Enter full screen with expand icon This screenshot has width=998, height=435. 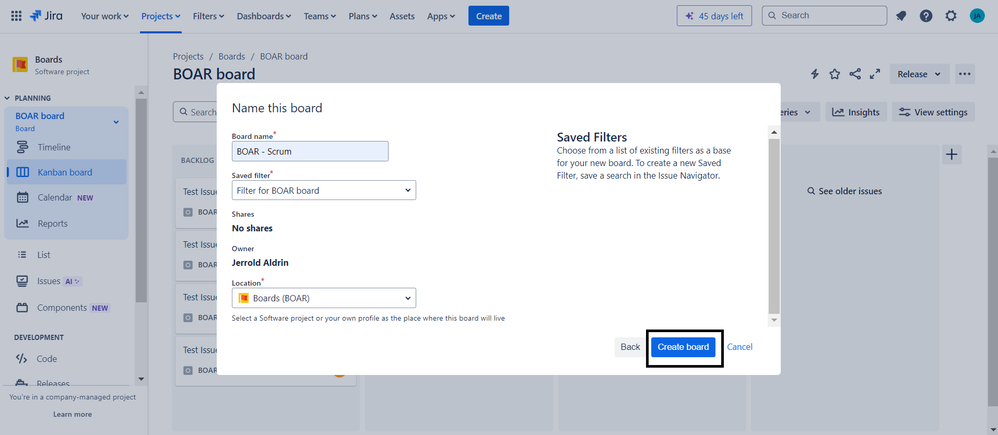pyautogui.click(x=875, y=74)
